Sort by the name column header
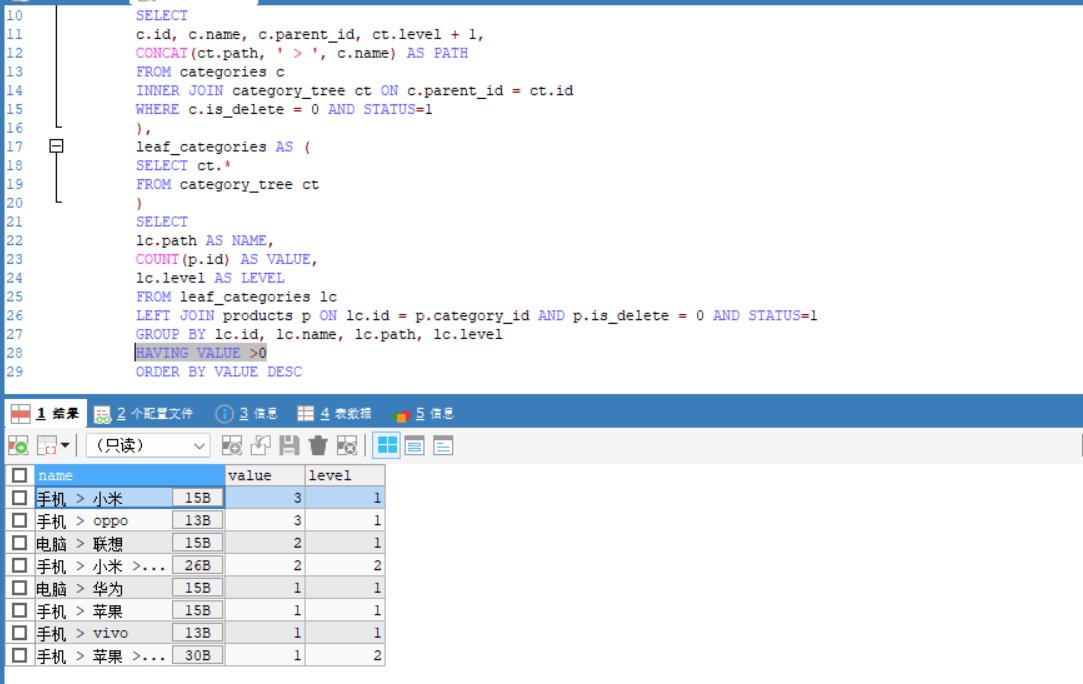Image resolution: width=1083 pixels, height=684 pixels. point(129,475)
